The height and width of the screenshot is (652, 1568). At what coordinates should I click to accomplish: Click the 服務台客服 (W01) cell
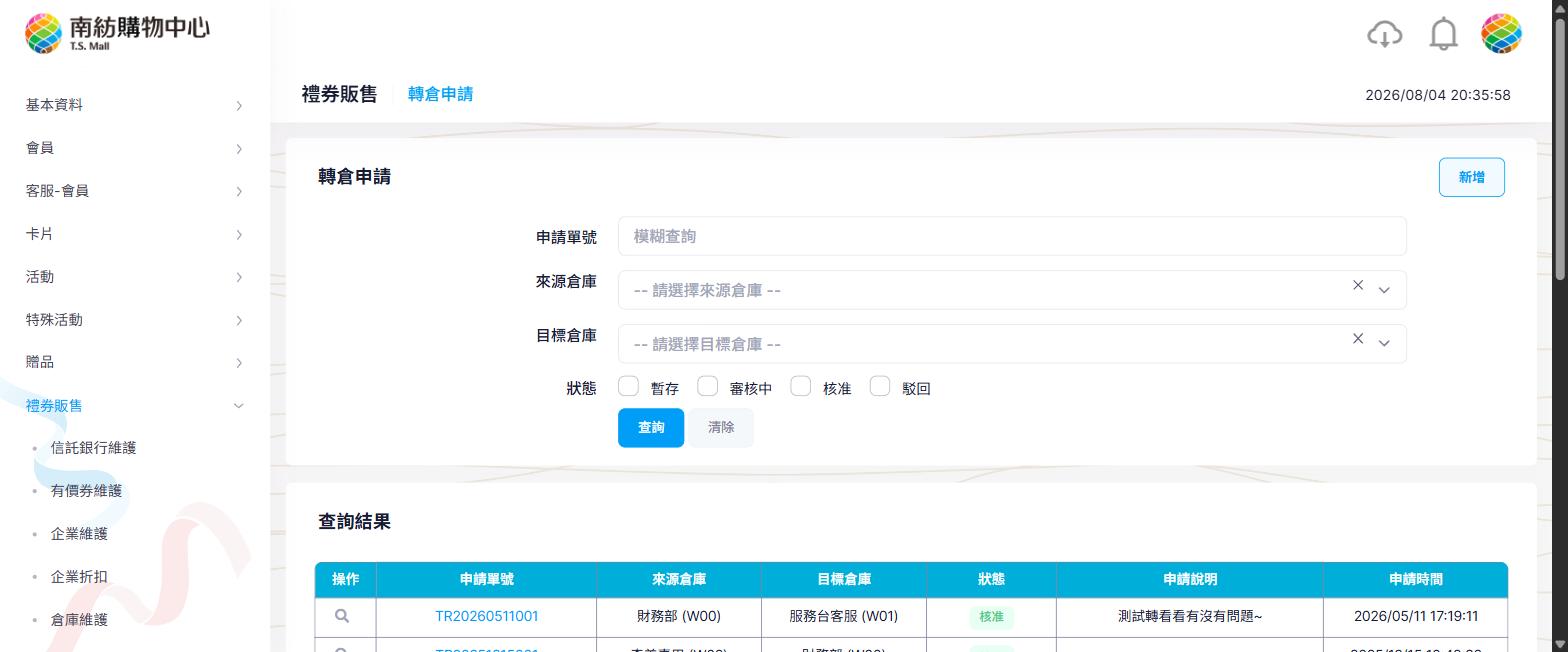click(843, 616)
